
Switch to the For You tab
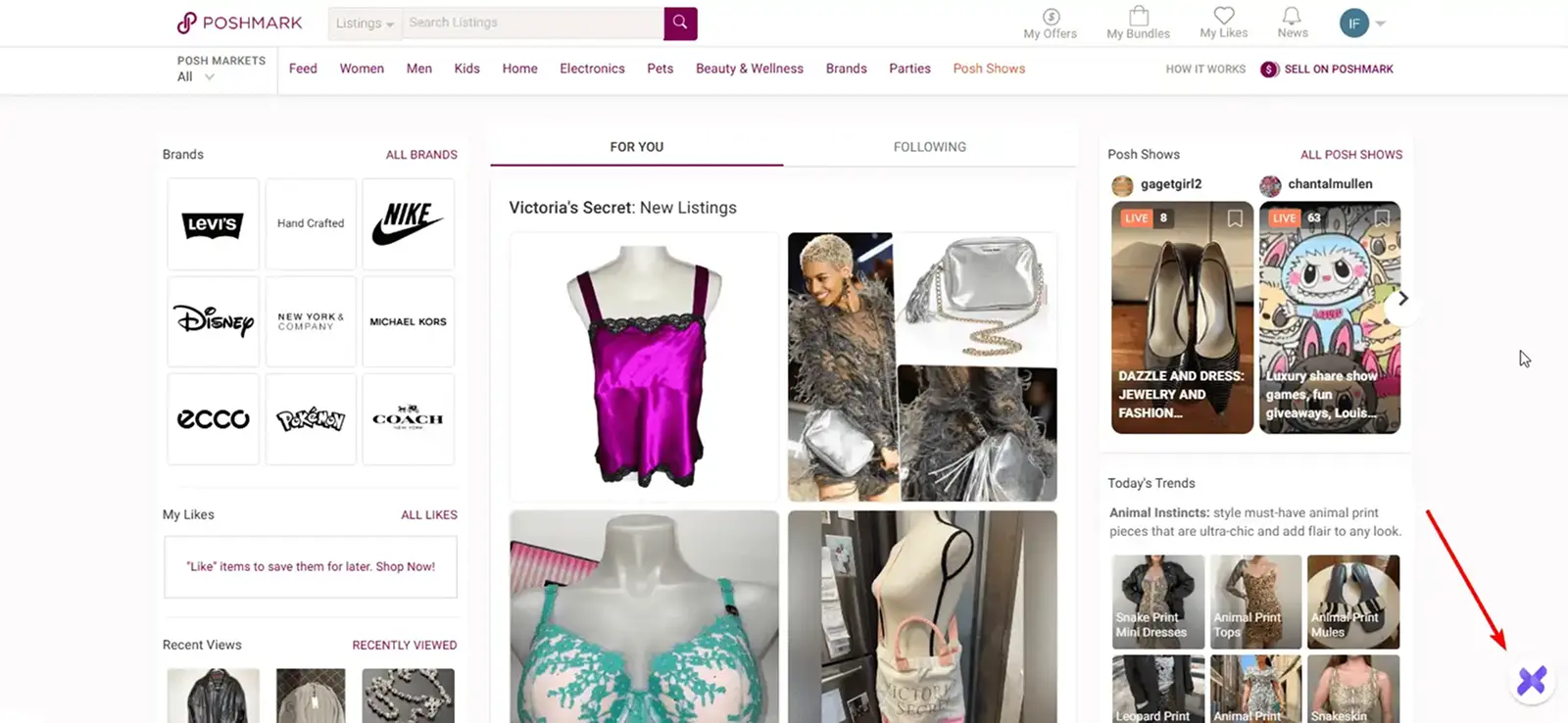coord(637,147)
